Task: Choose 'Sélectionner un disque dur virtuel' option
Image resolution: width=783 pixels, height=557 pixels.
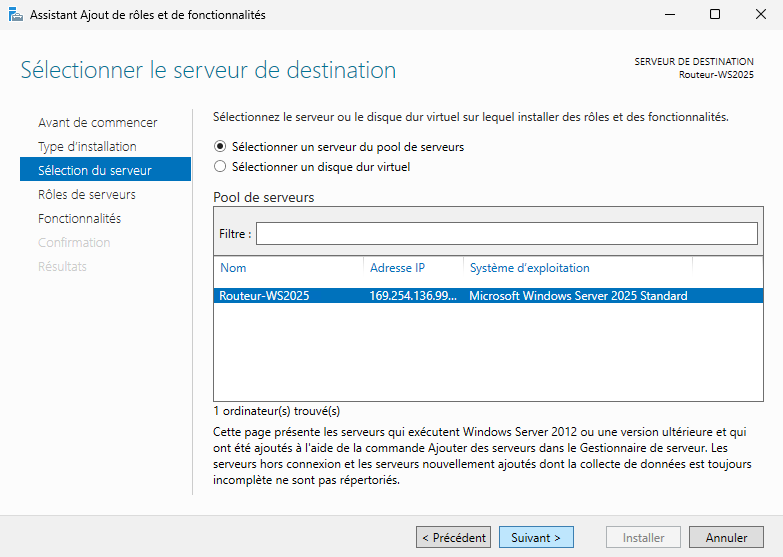Action: pyautogui.click(x=220, y=167)
